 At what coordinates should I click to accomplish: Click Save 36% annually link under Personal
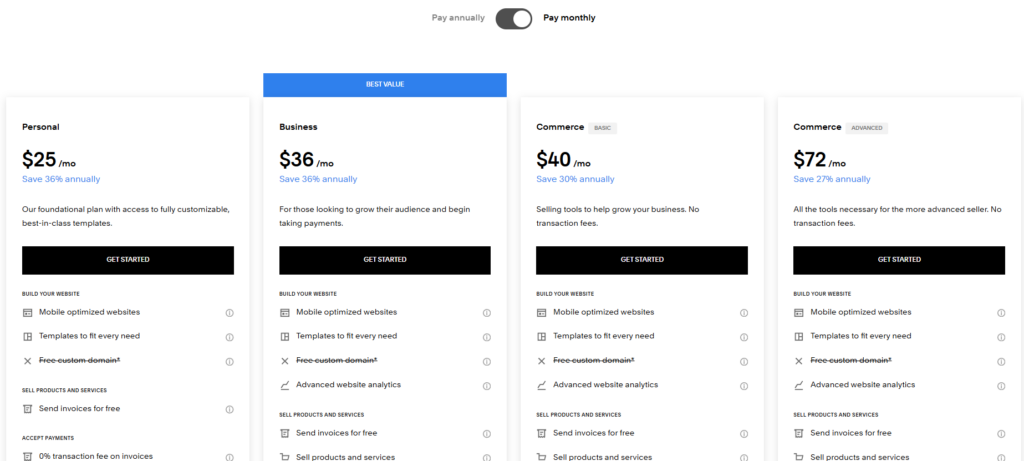(x=61, y=180)
